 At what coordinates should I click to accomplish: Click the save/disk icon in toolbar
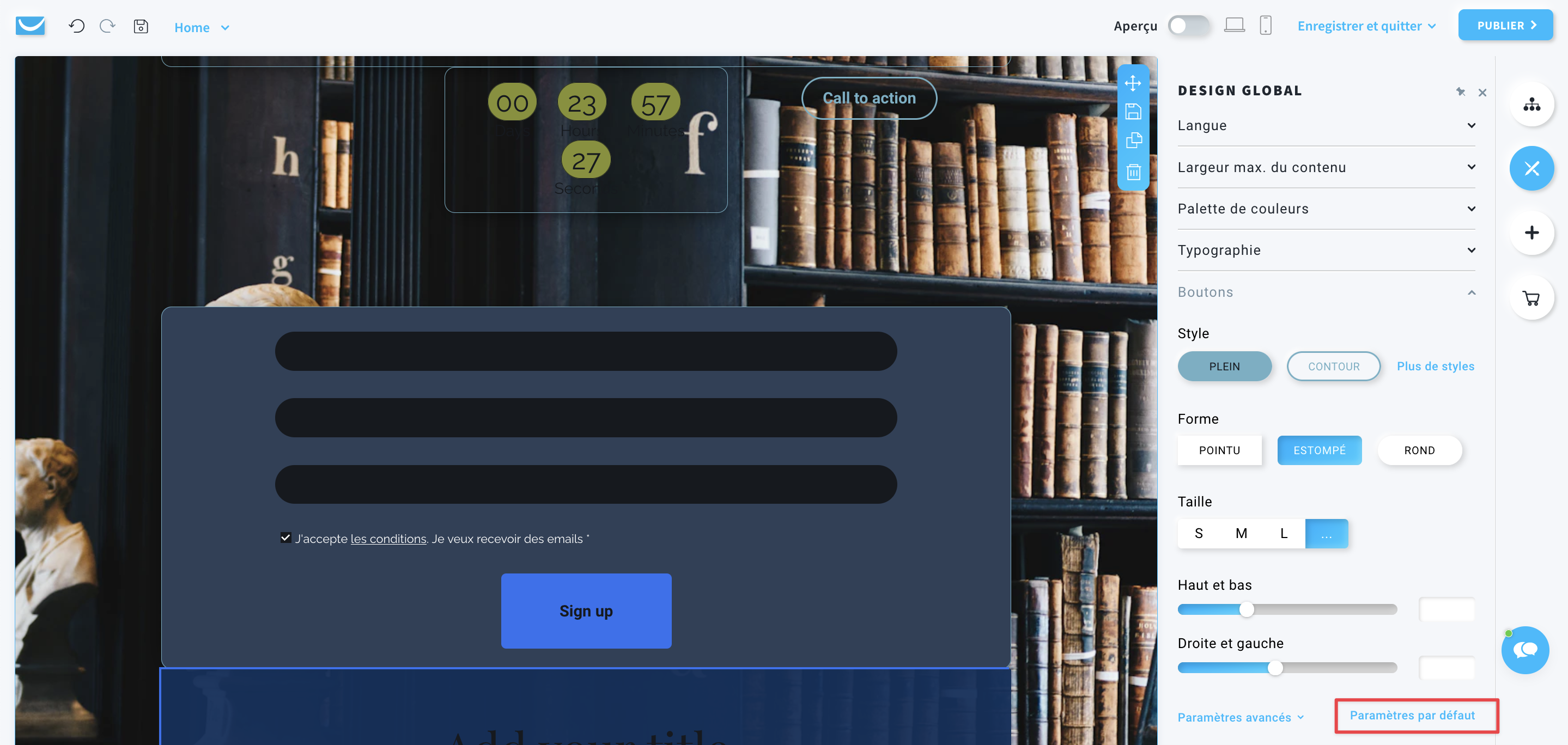(141, 27)
